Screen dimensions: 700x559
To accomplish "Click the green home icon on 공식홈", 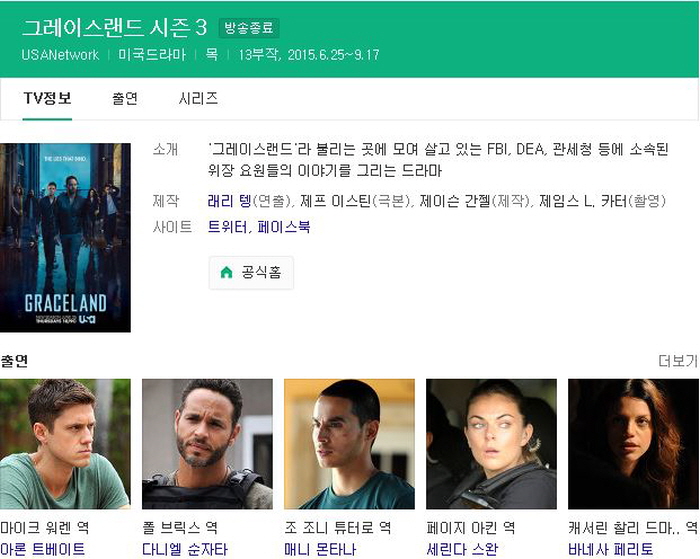I will pyautogui.click(x=226, y=272).
